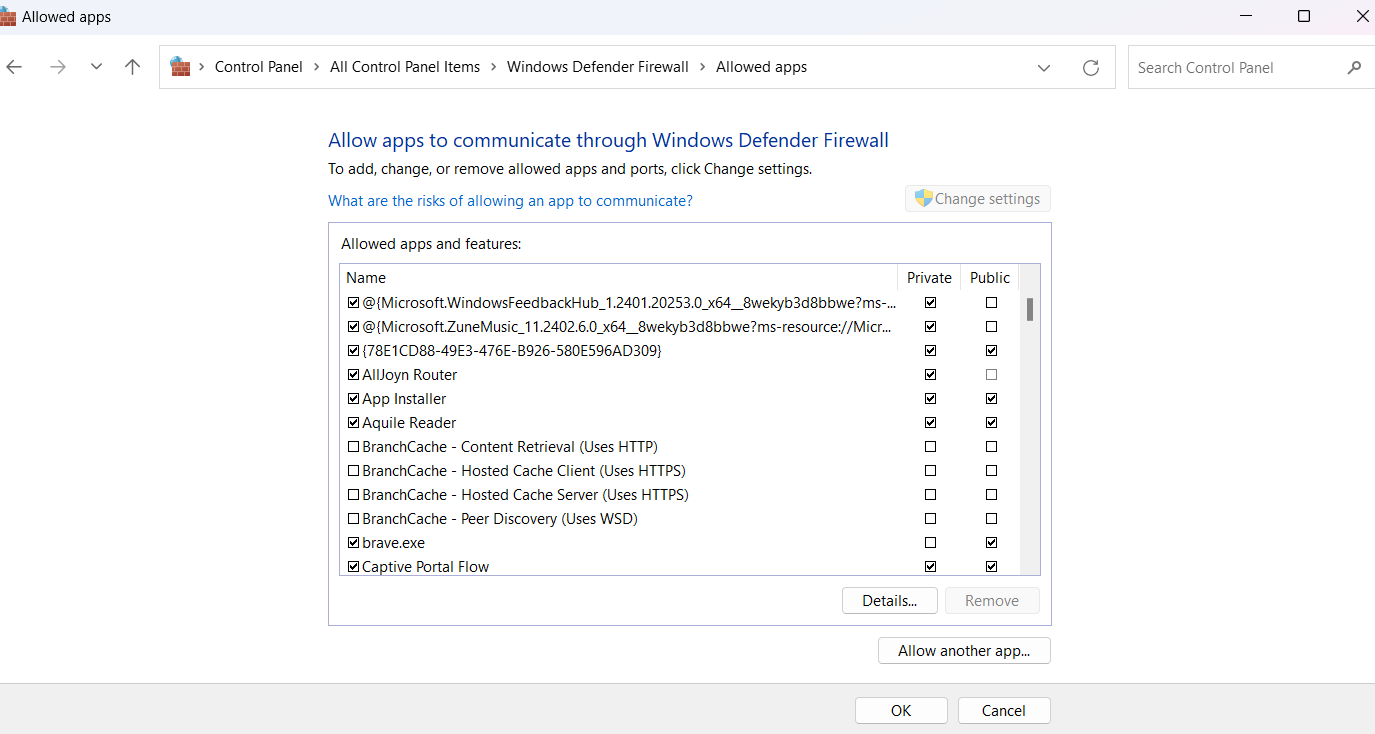Open Windows Defender Firewall breadcrumb

(x=598, y=67)
